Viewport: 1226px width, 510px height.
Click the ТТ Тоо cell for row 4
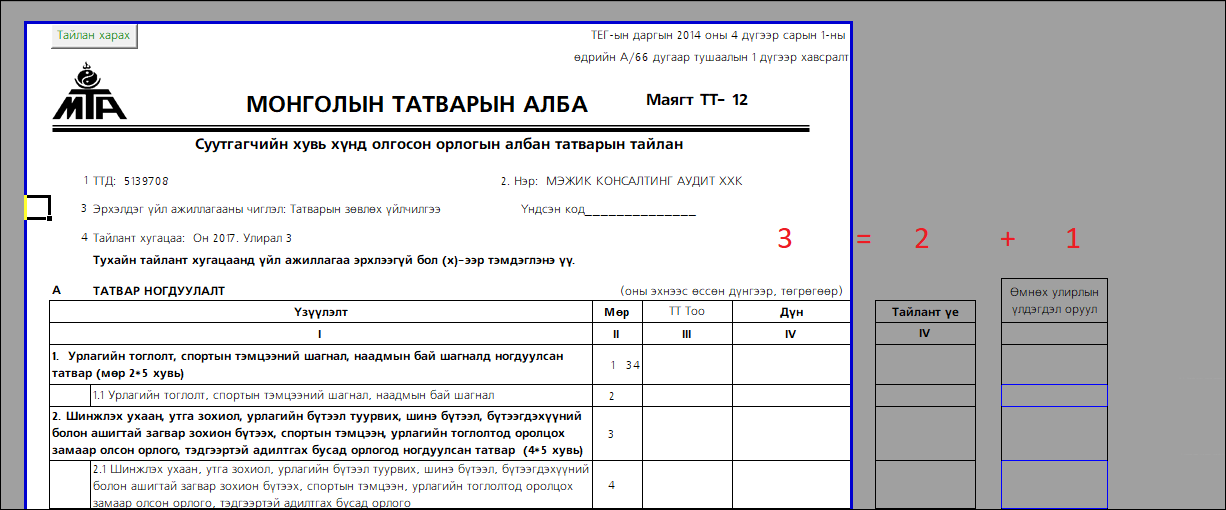click(x=687, y=484)
